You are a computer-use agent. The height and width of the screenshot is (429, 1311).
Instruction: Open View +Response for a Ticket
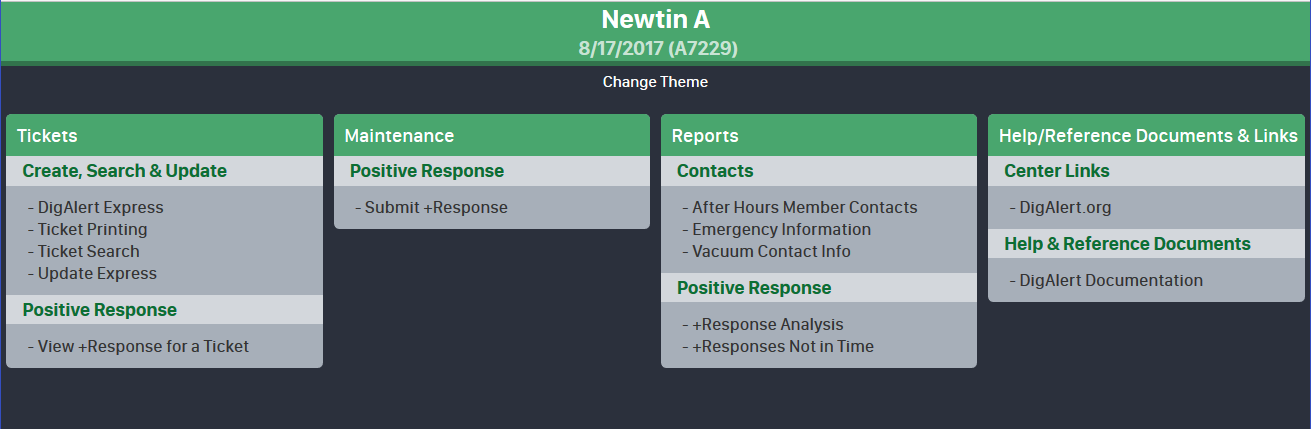click(143, 347)
